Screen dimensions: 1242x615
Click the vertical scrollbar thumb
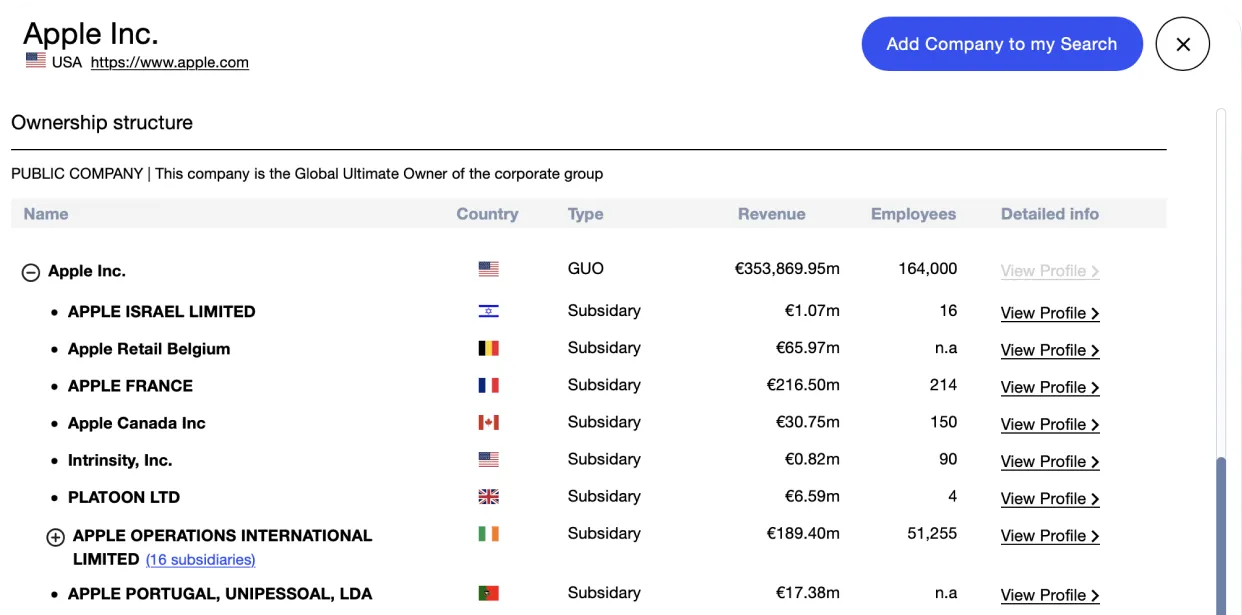click(1220, 535)
